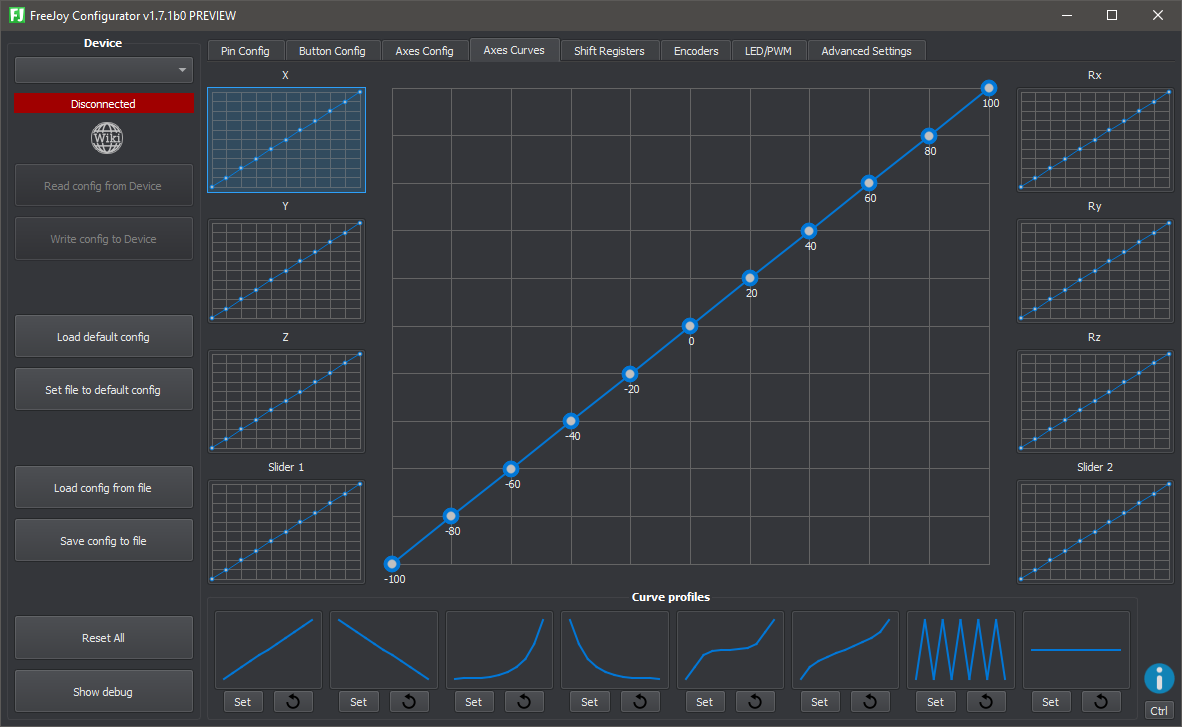This screenshot has width=1182, height=727.
Task: Click Load config from file
Action: (x=103, y=487)
